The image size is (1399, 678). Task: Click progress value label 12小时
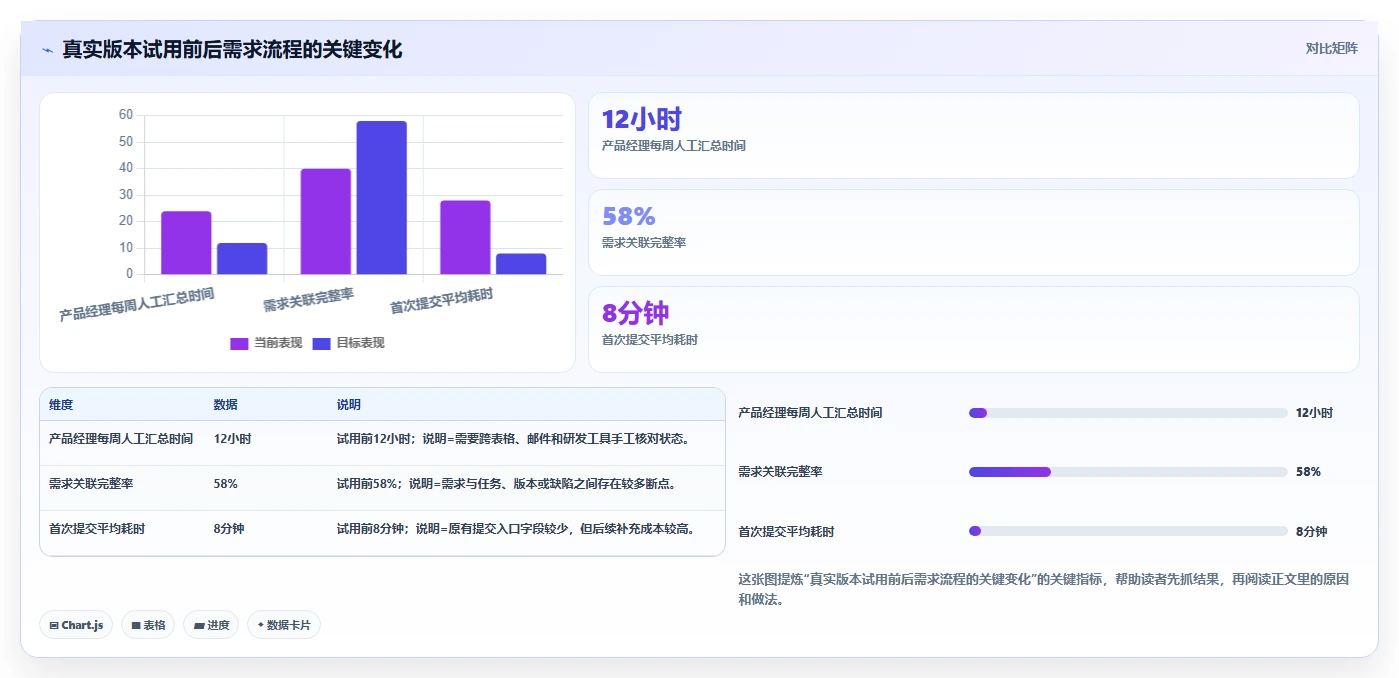click(x=1314, y=413)
